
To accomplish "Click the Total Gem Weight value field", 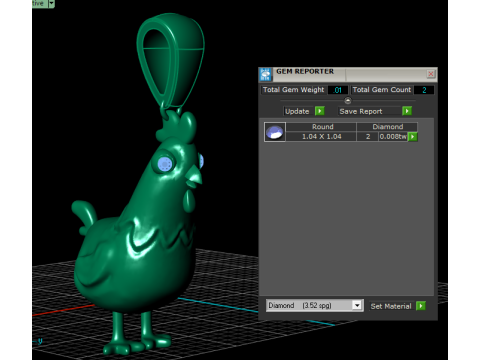I will point(338,90).
